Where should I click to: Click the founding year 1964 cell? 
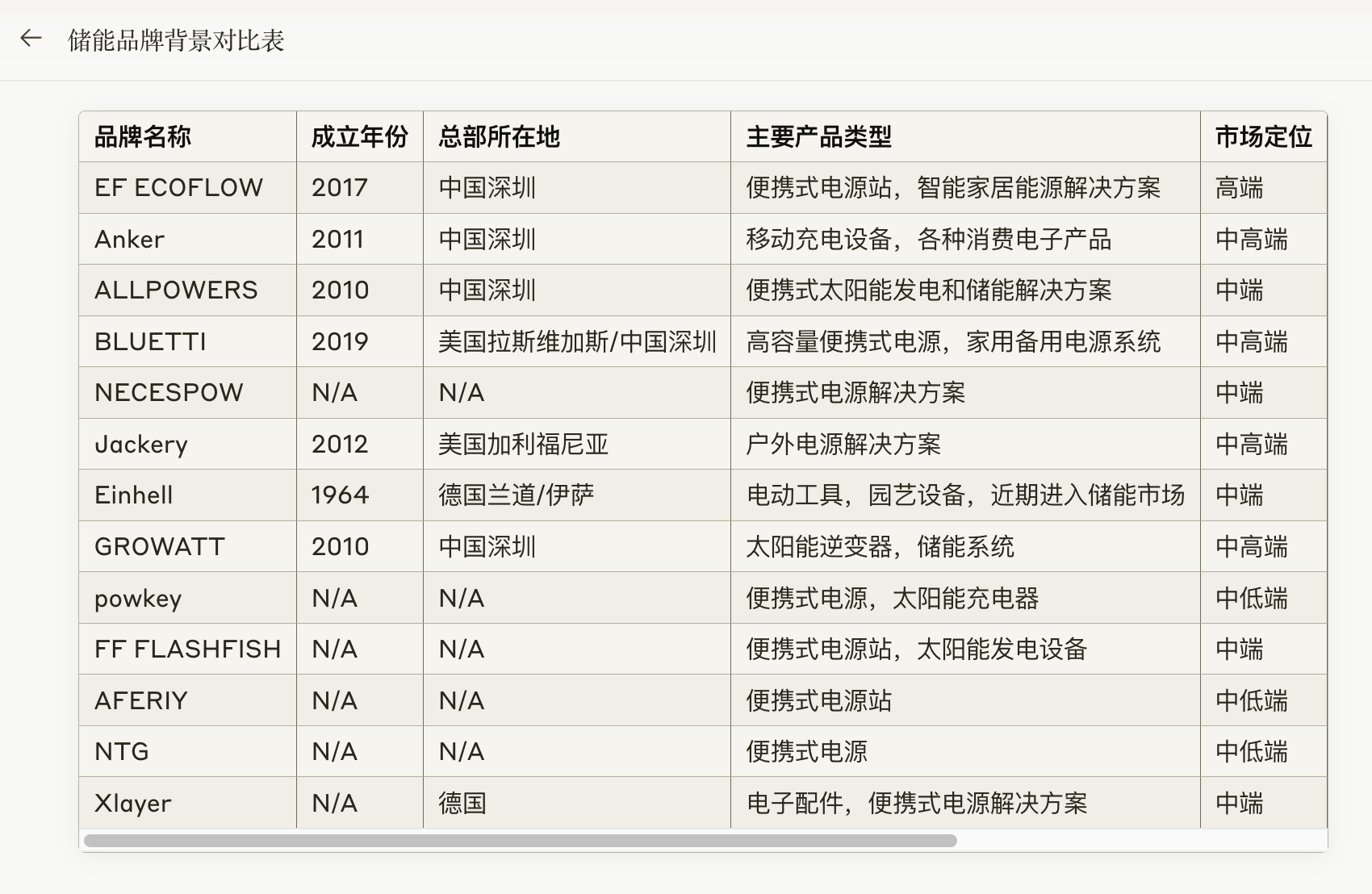(x=360, y=495)
